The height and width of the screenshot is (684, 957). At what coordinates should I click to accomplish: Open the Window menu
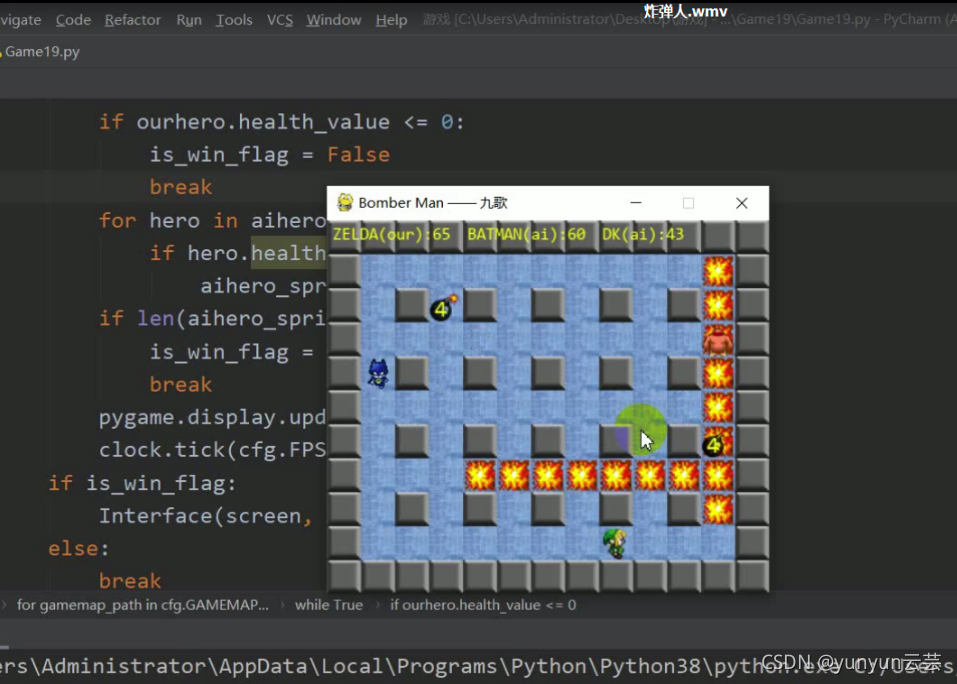pos(334,20)
